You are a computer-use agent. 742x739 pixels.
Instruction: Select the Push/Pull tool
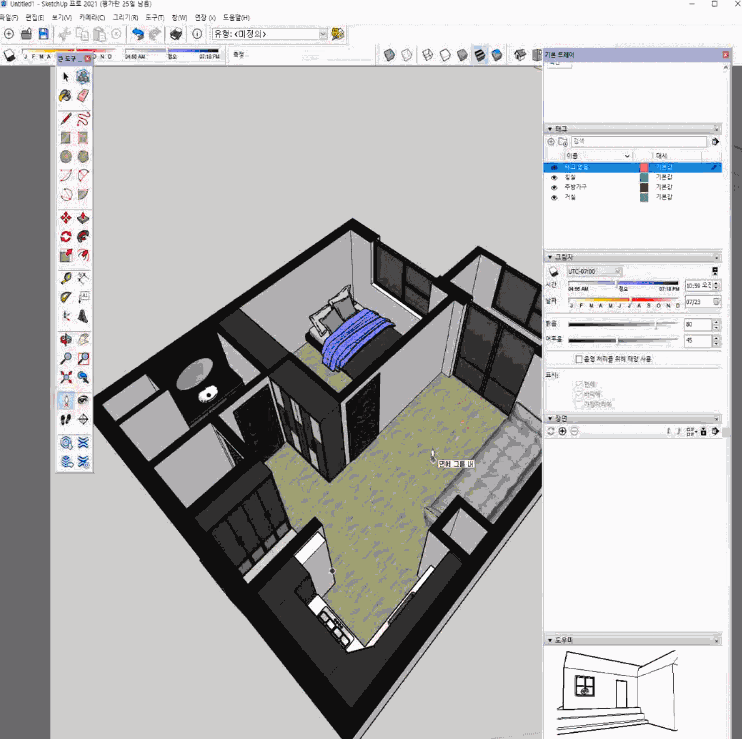(x=83, y=218)
